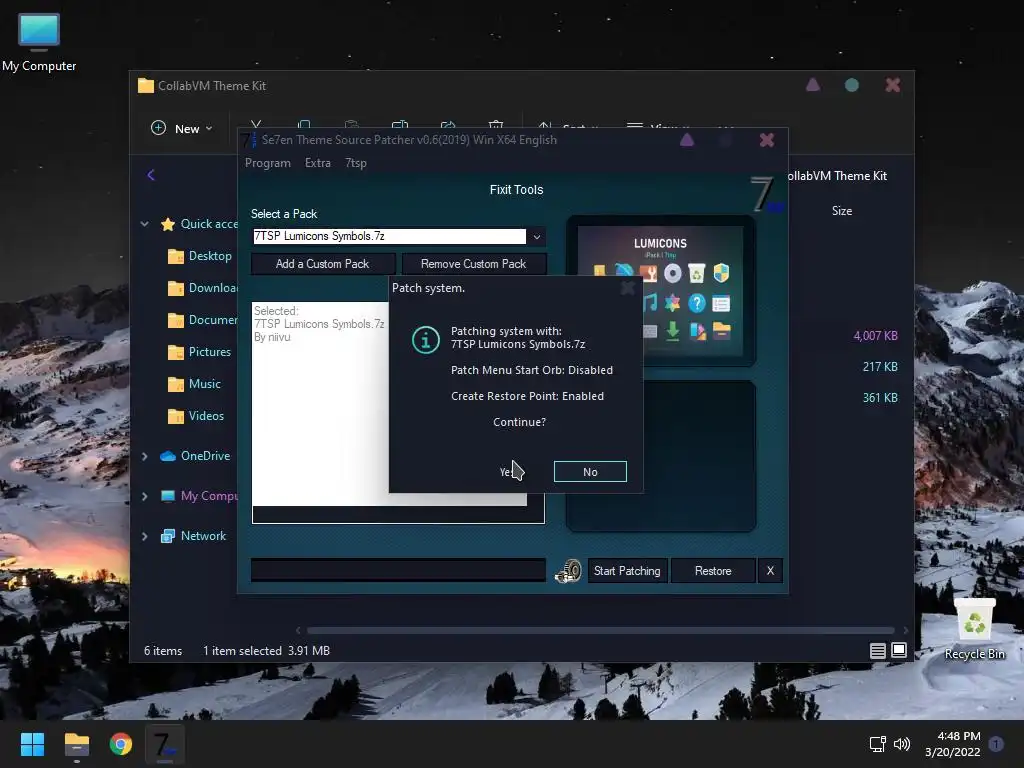Click Add a Custom Pack
The height and width of the screenshot is (768, 1024).
[323, 264]
